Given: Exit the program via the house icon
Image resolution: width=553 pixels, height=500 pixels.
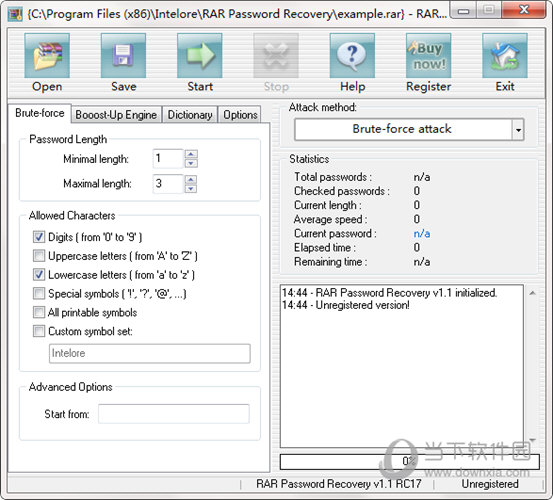Looking at the screenshot, I should tap(505, 55).
